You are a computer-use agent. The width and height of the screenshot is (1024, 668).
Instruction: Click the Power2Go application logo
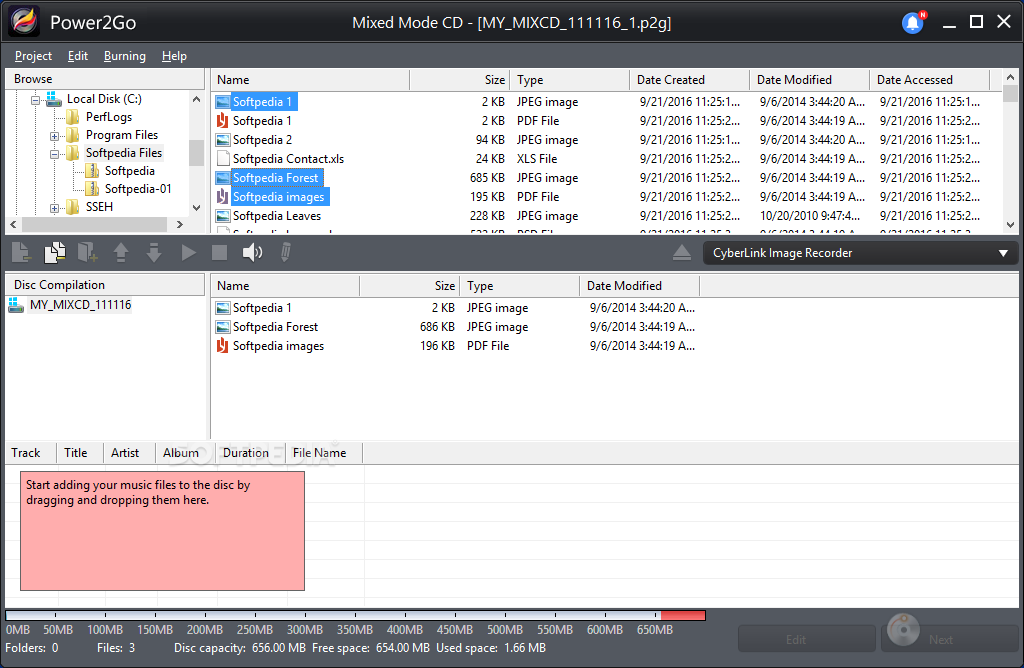pyautogui.click(x=24, y=22)
